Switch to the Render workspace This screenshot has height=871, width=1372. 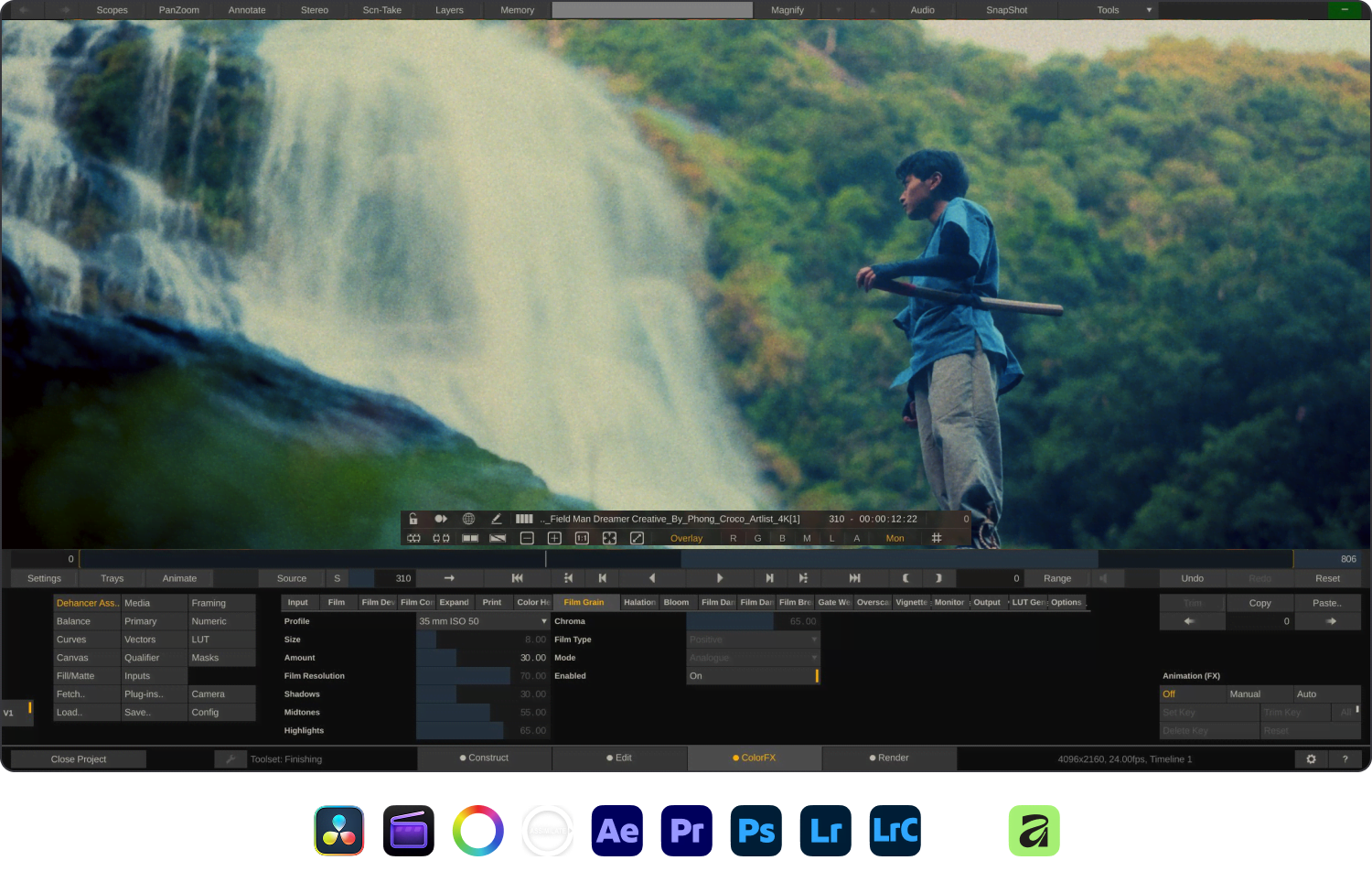889,758
